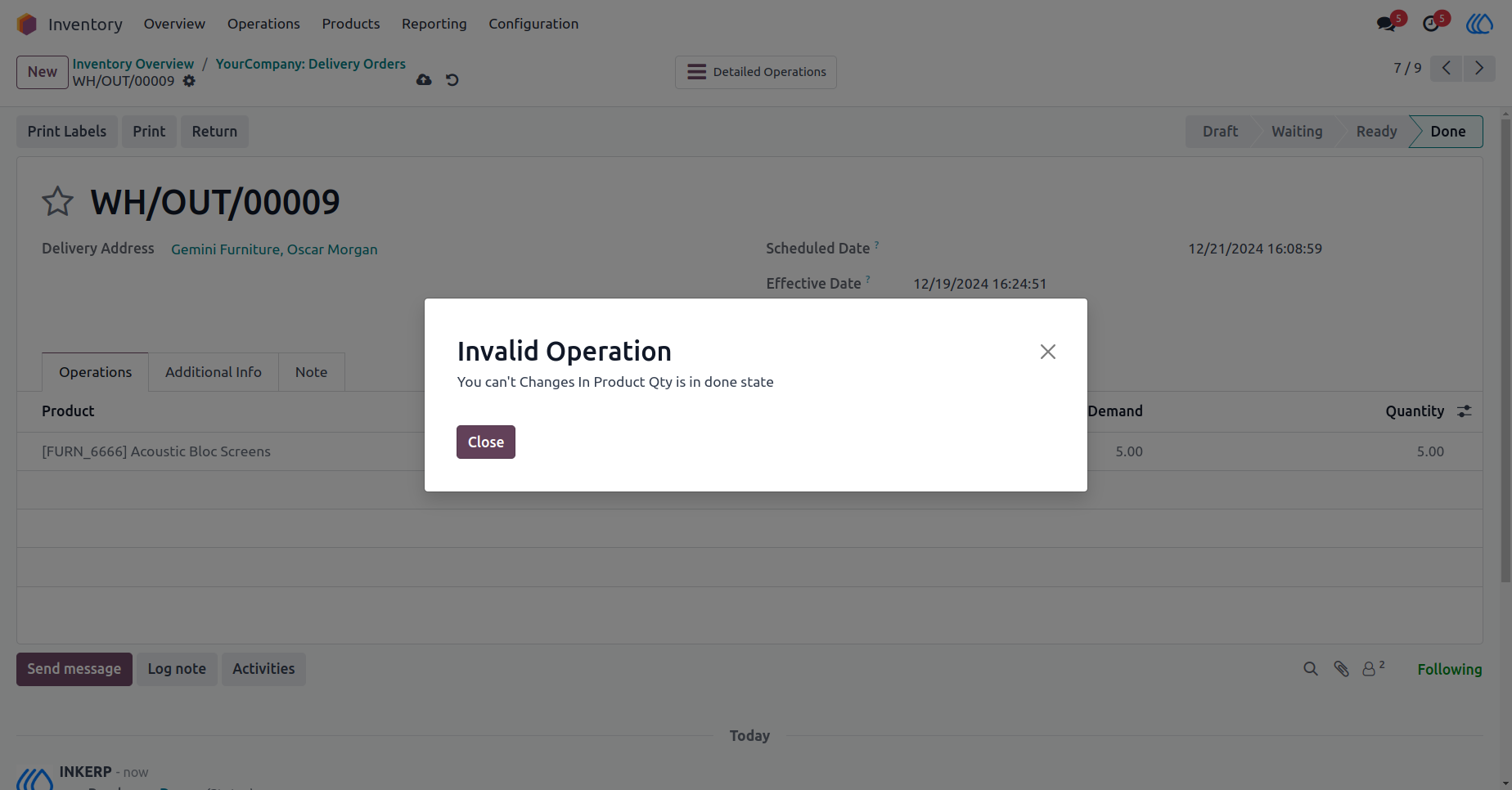Click the Acoustic Bloc Screens product row
1512x790 pixels.
[749, 451]
